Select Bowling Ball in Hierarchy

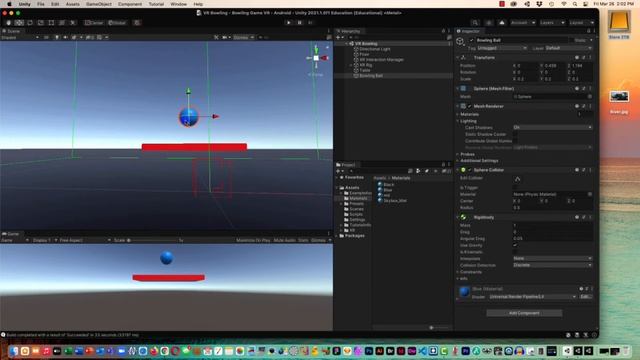[371, 76]
